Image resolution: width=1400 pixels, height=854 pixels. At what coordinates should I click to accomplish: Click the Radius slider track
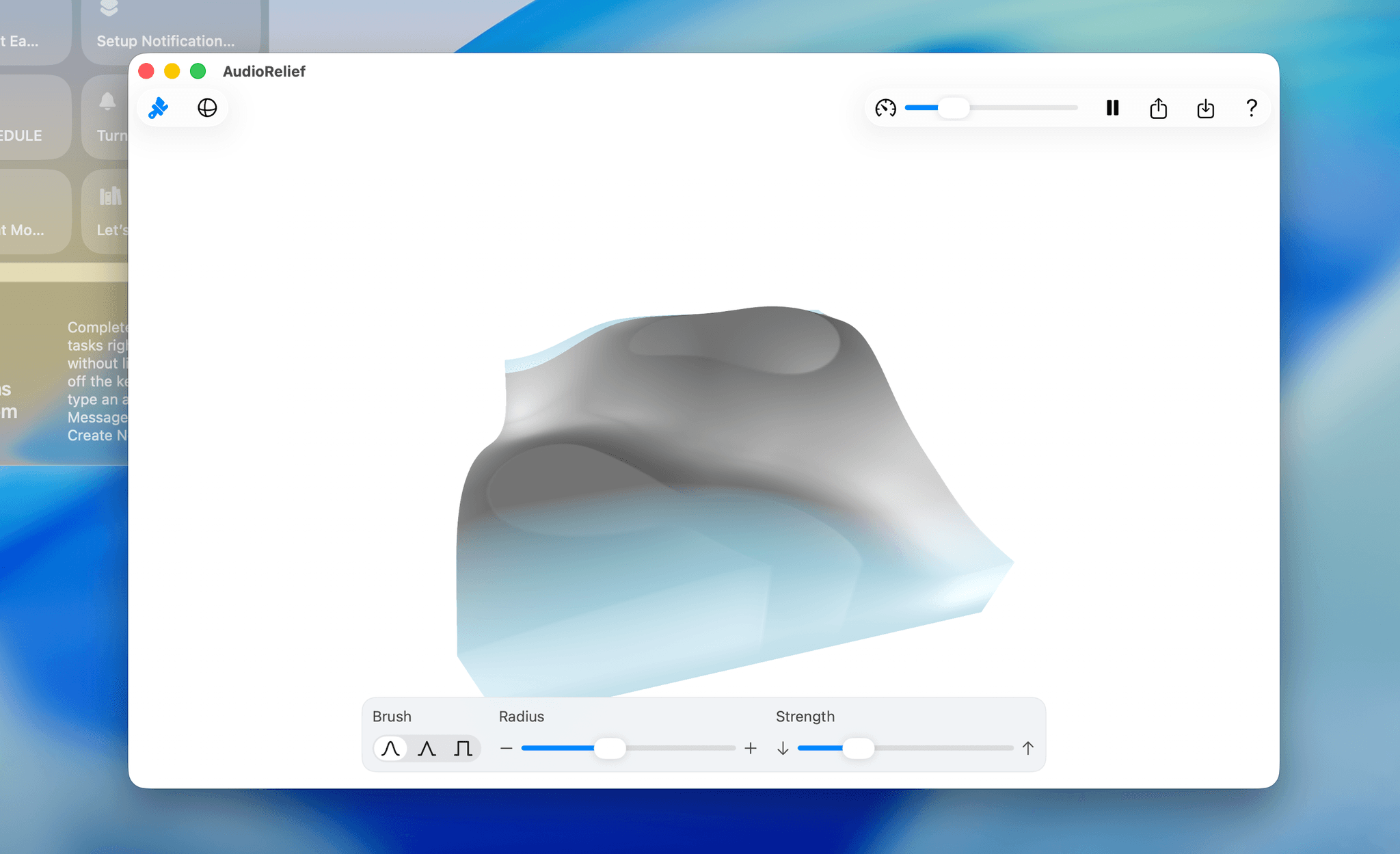click(x=684, y=748)
